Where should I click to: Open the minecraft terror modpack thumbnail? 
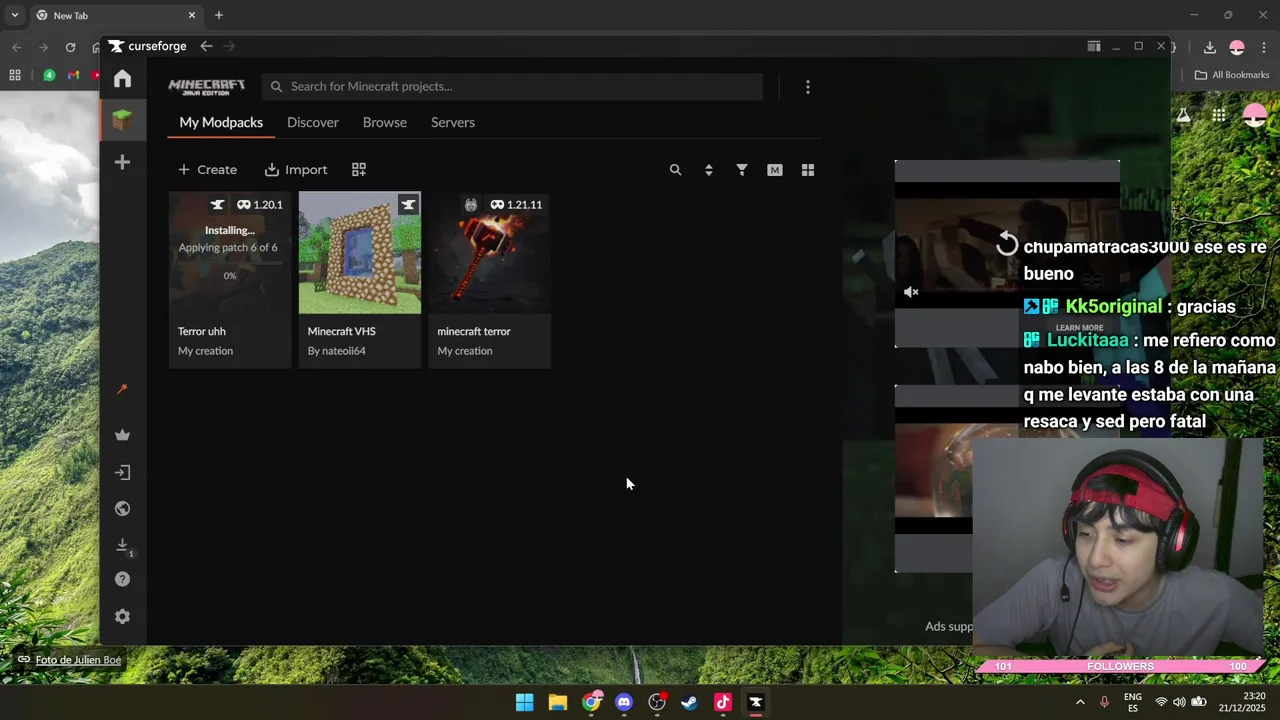(490, 253)
